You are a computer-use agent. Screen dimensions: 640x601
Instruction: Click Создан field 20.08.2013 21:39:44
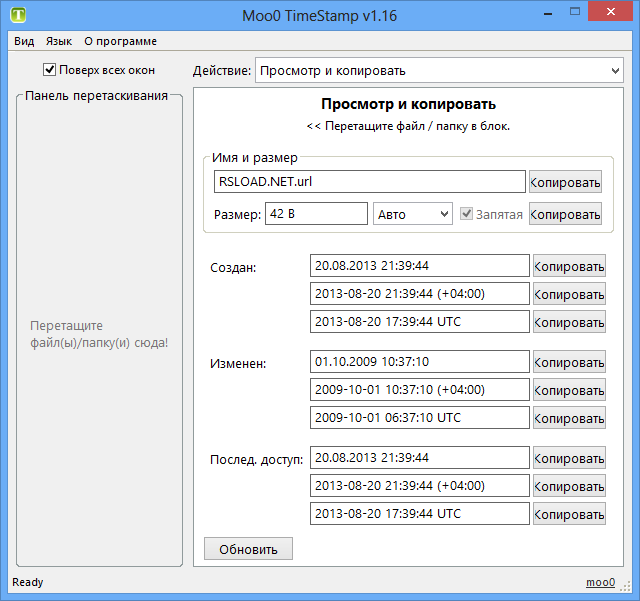pyautogui.click(x=420, y=266)
